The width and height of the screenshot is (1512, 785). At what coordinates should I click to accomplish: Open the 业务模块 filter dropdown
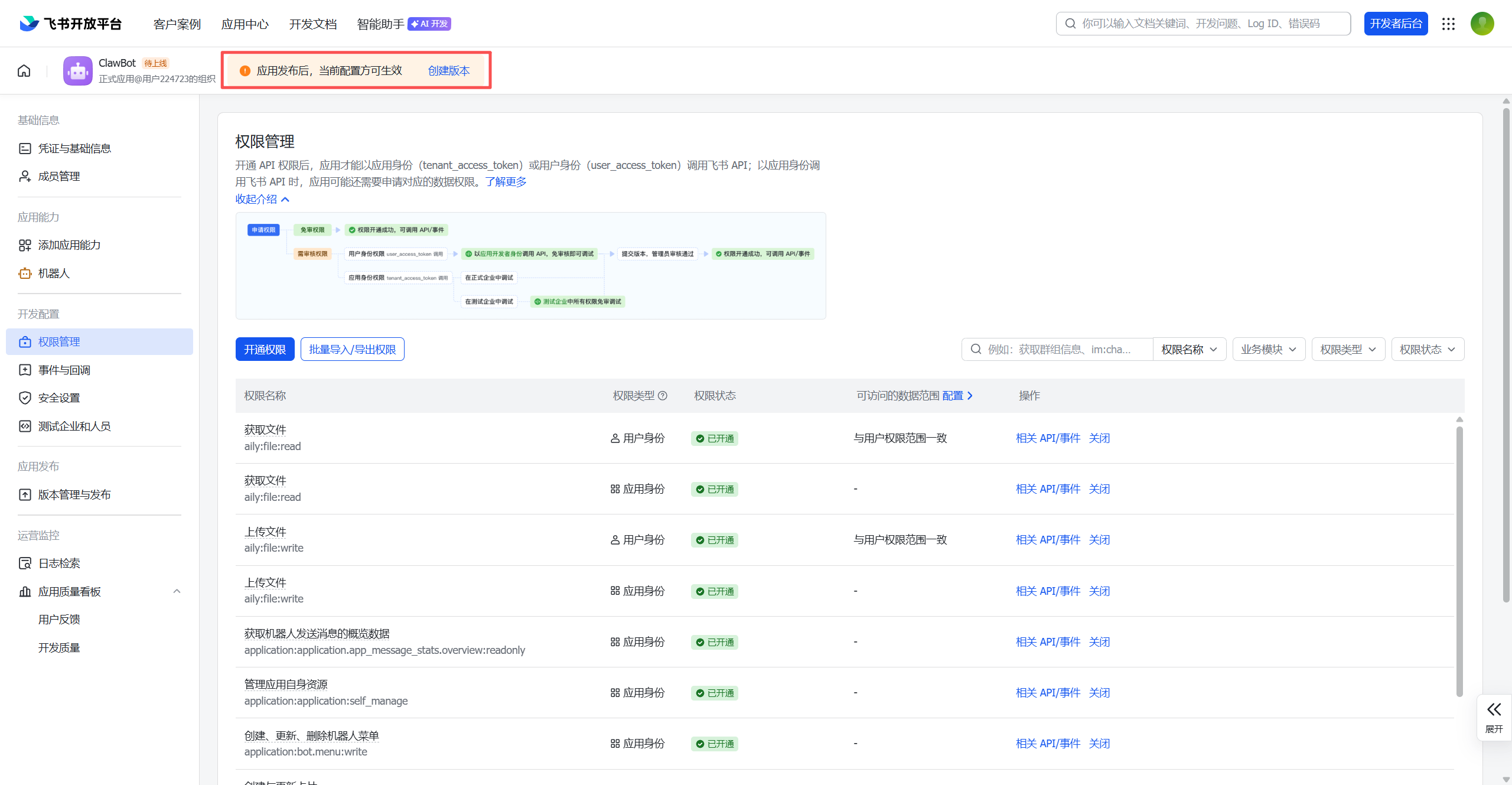(x=1268, y=350)
